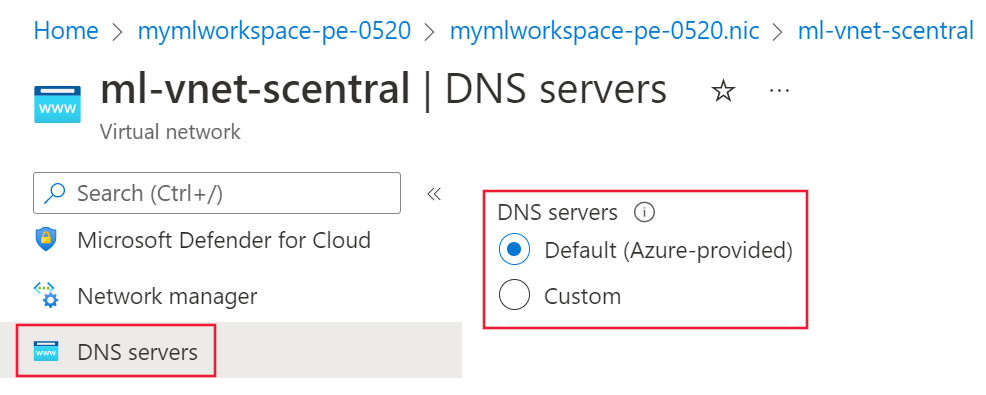Click the DNS servers info icon
The height and width of the screenshot is (395, 986).
point(645,213)
